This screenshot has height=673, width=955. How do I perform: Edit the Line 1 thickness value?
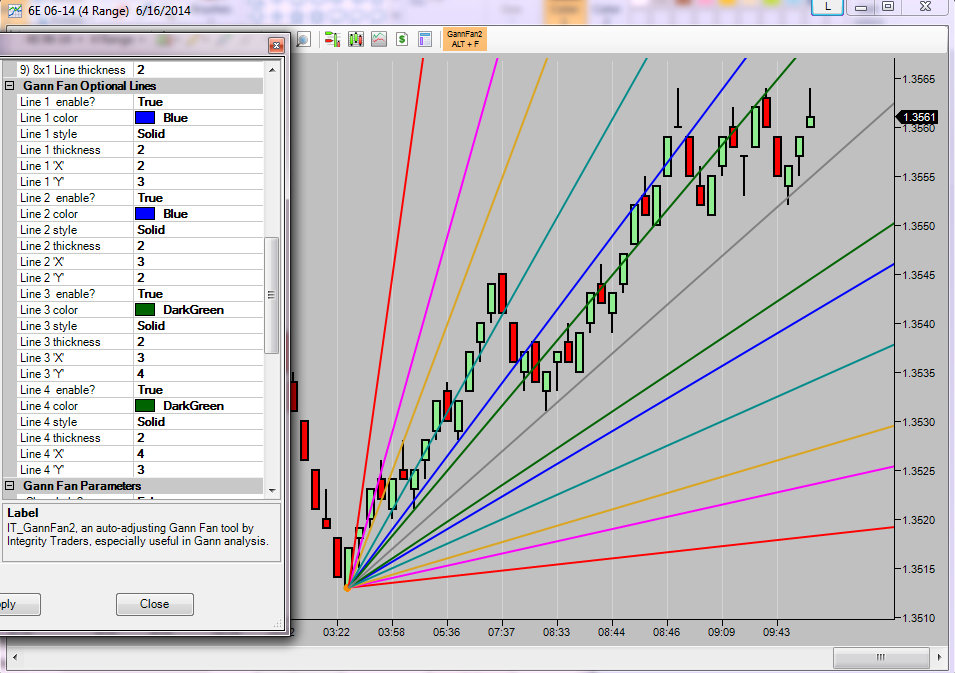pyautogui.click(x=199, y=150)
